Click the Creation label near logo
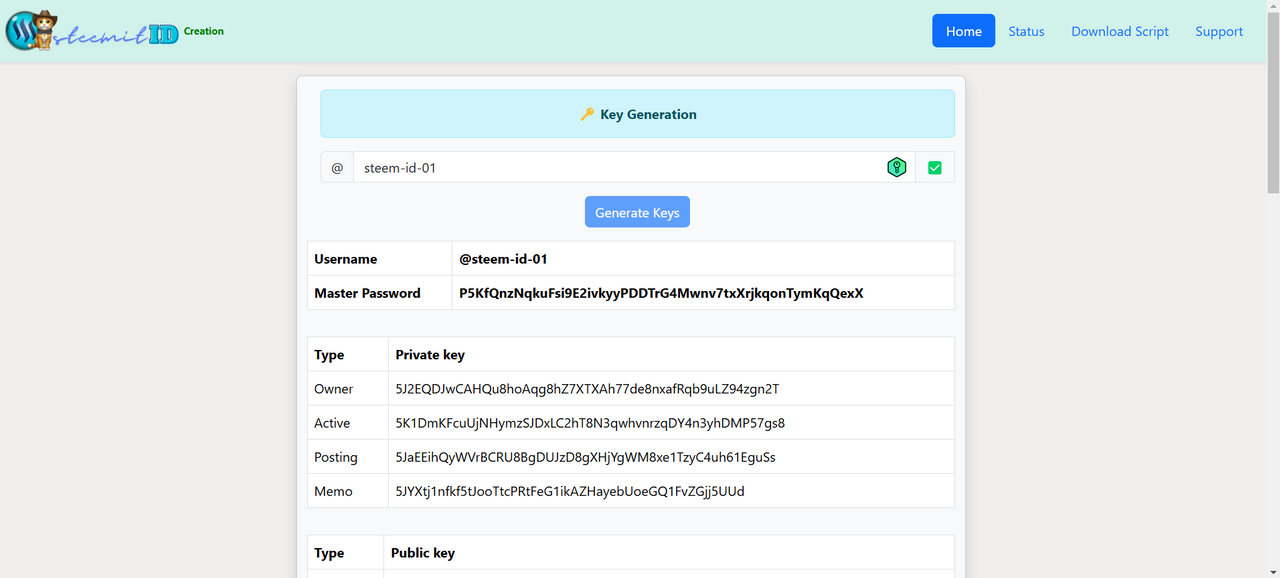This screenshot has width=1280, height=578. [204, 31]
